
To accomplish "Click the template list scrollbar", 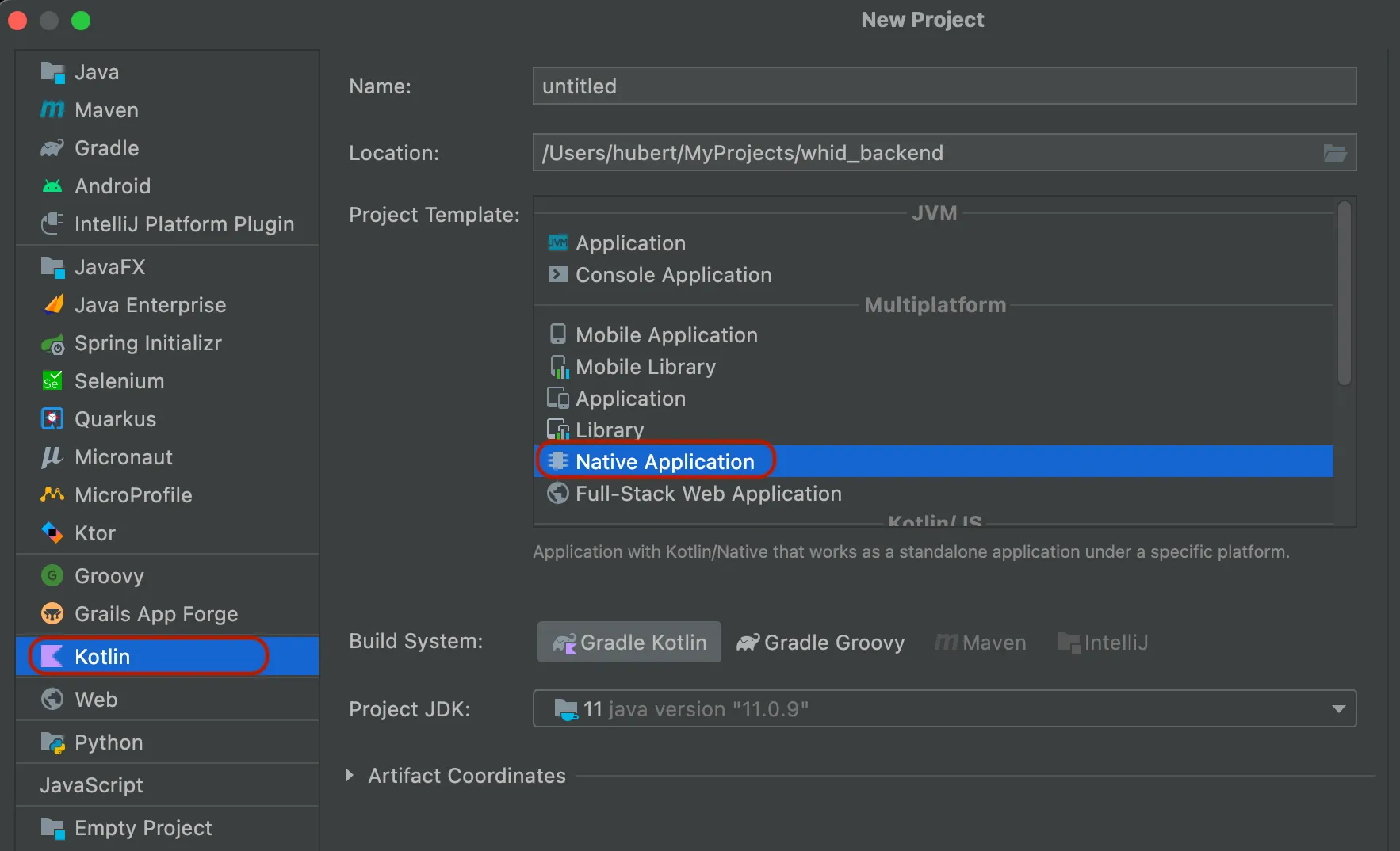I will (x=1344, y=293).
